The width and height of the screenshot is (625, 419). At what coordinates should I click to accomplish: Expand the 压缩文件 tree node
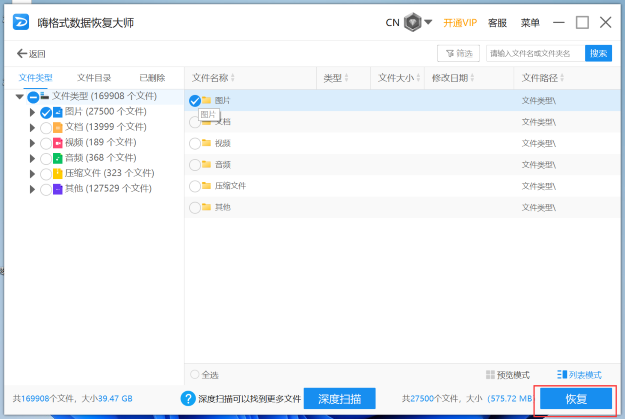[32, 174]
